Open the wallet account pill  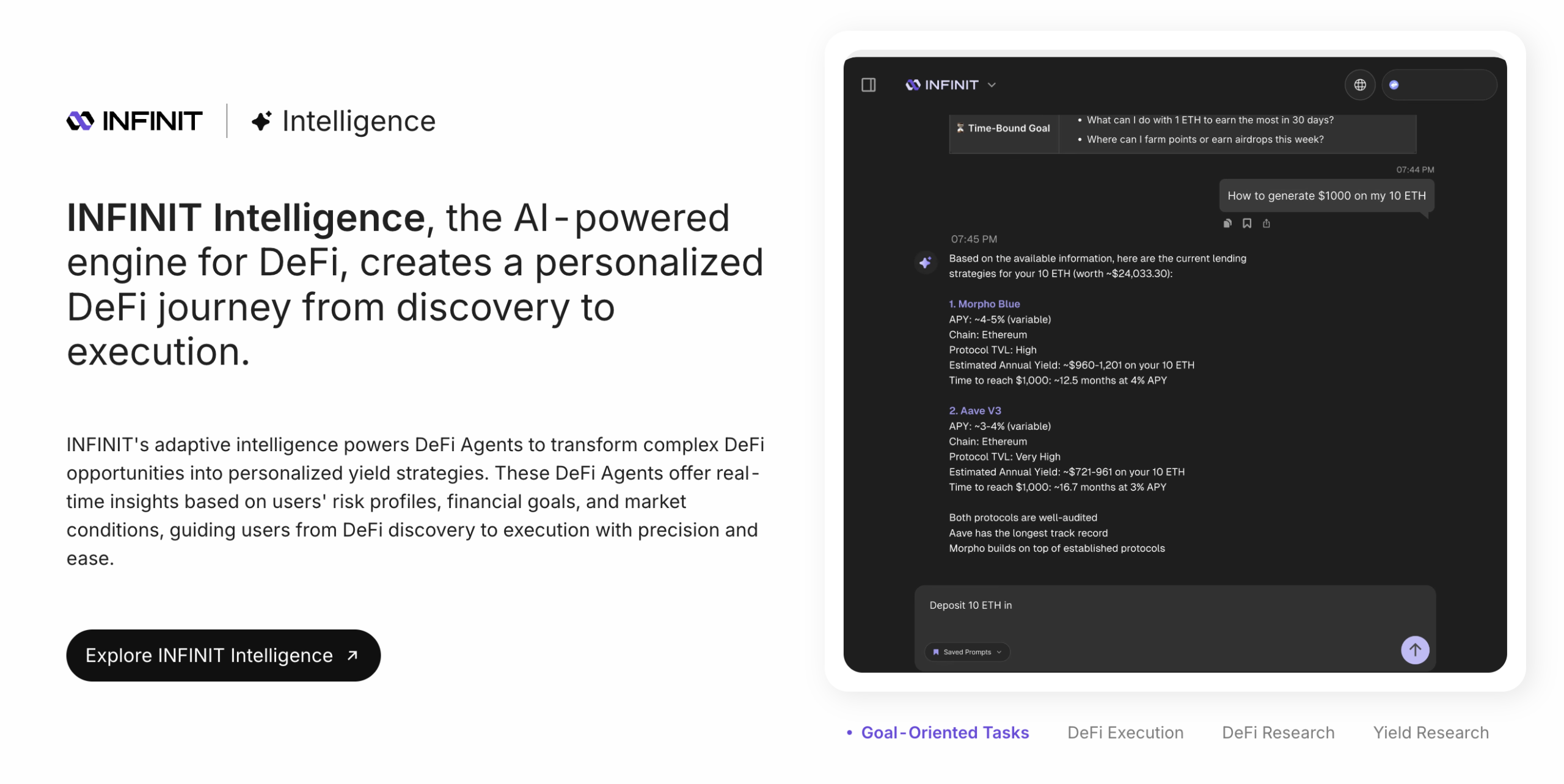pos(1439,85)
